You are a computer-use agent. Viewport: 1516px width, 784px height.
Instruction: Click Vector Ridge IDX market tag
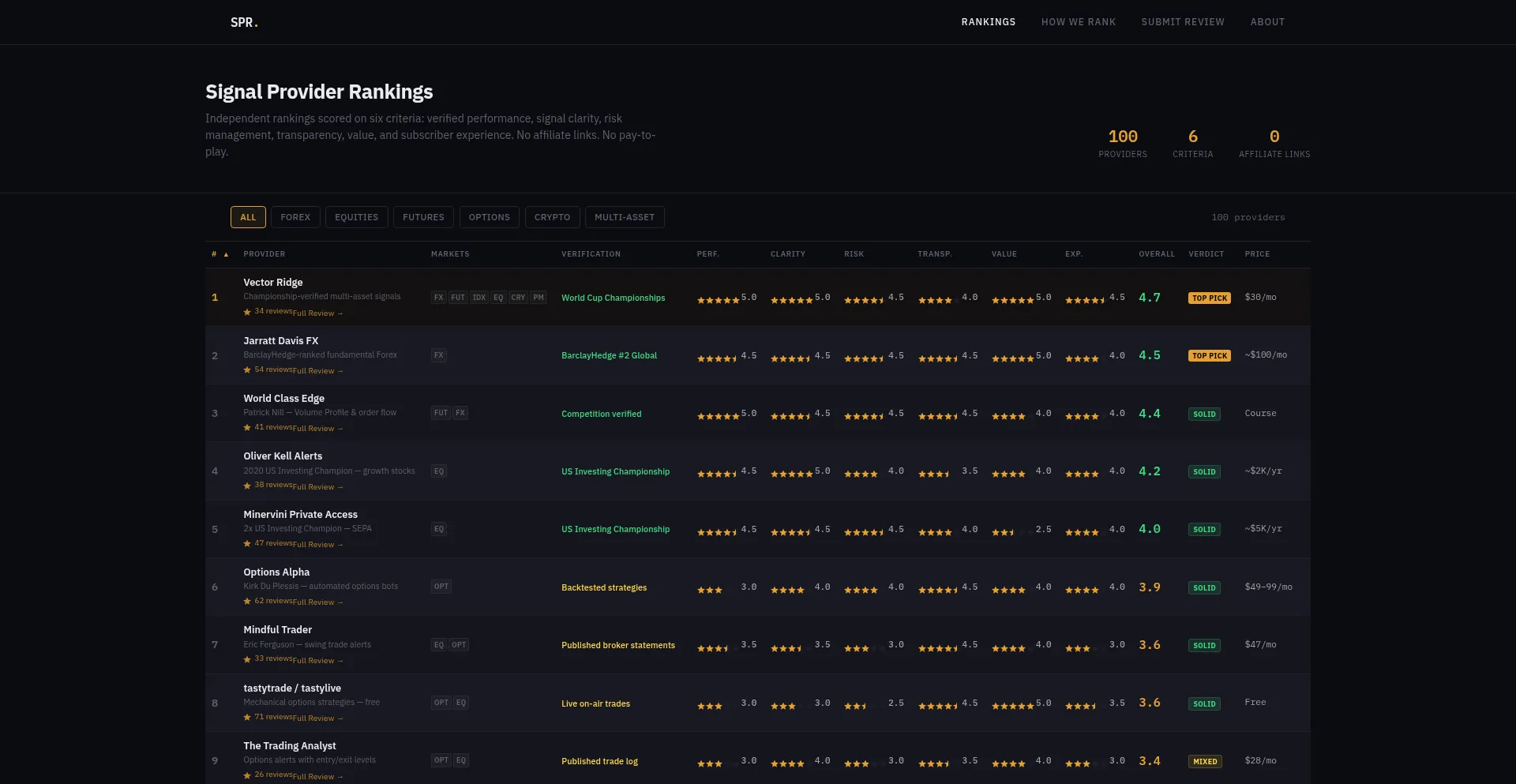point(478,298)
